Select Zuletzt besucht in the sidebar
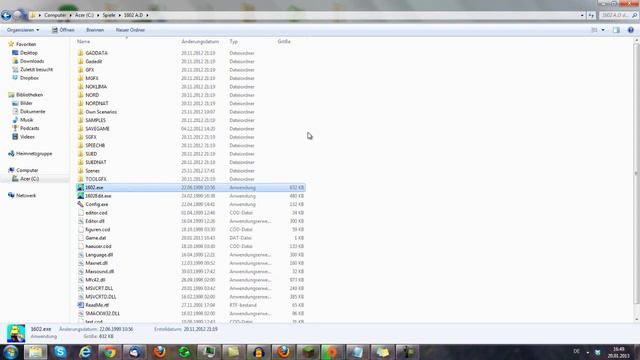 tap(36, 70)
